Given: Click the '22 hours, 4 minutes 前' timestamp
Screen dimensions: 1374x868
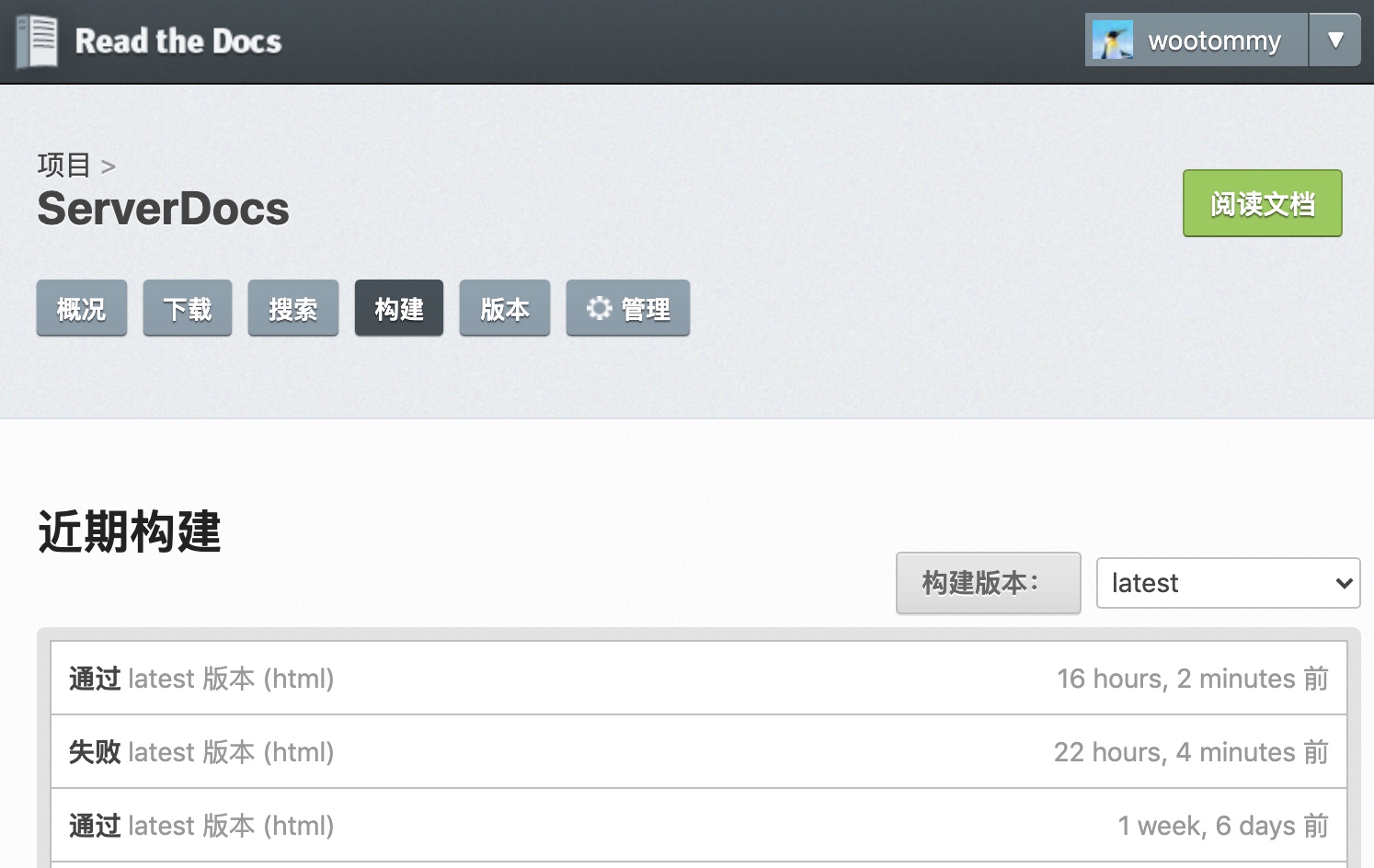Looking at the screenshot, I should pos(1191,752).
